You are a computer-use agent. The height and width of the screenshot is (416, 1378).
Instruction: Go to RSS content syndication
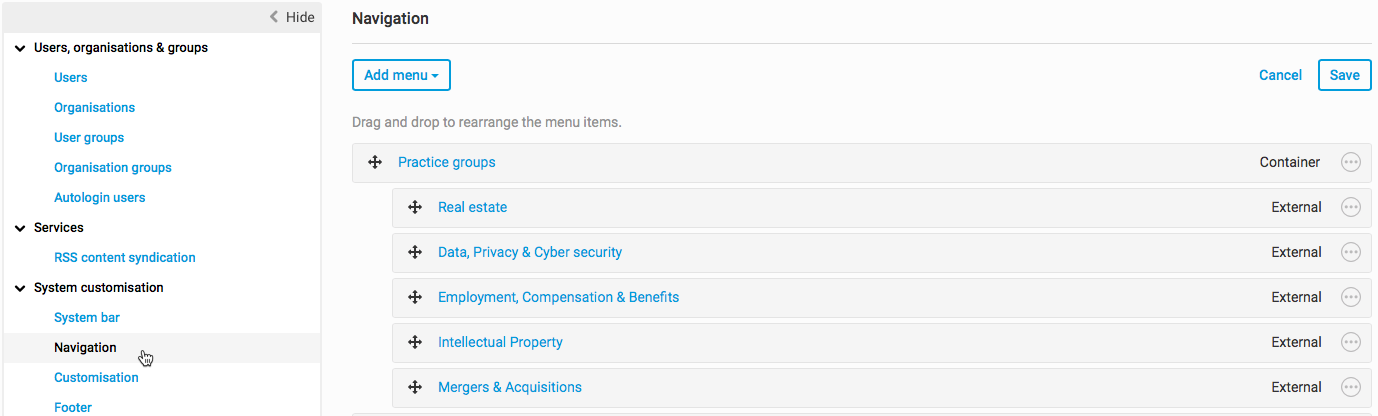tap(125, 257)
